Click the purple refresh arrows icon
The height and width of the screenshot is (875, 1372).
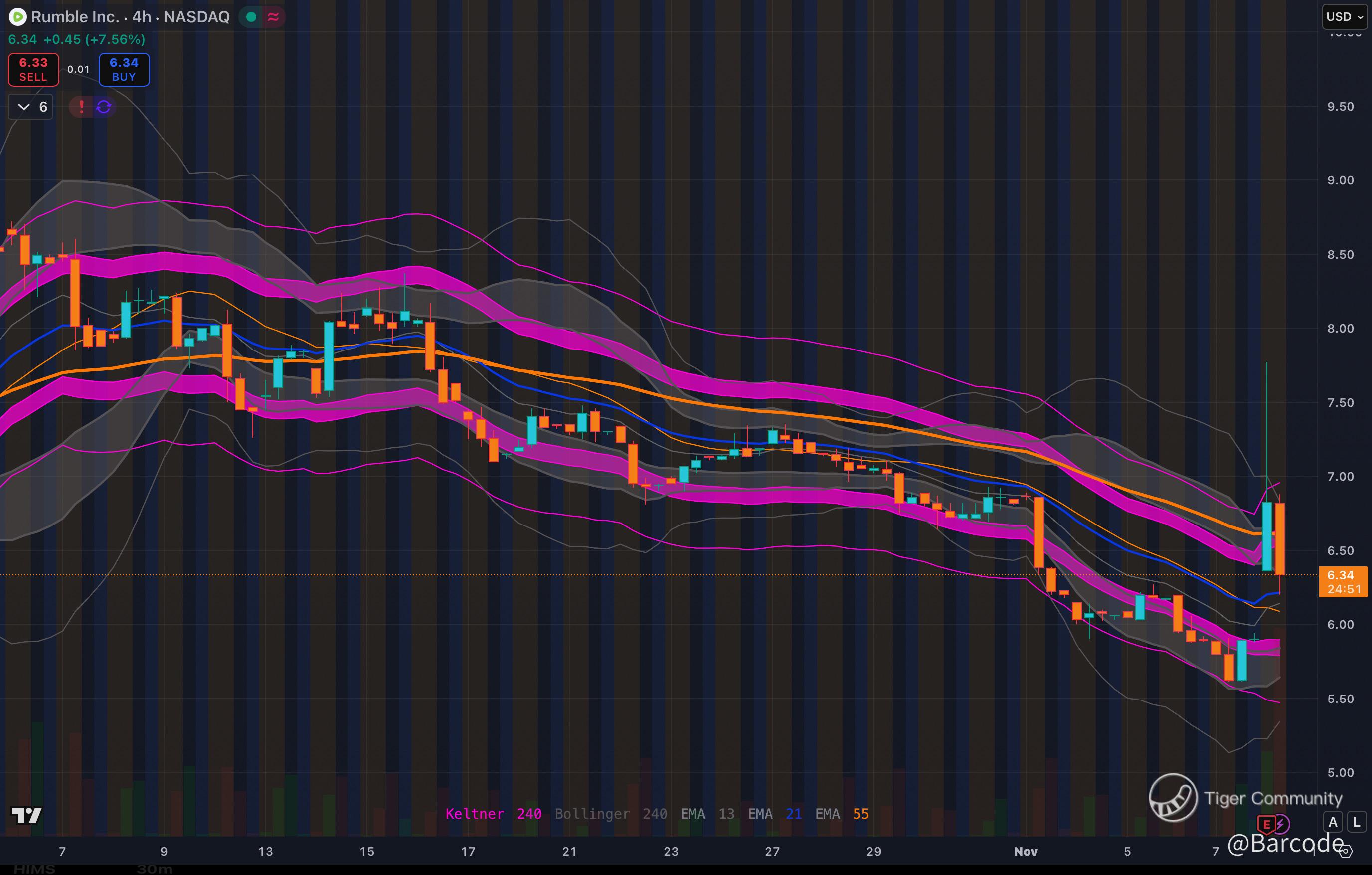[104, 107]
